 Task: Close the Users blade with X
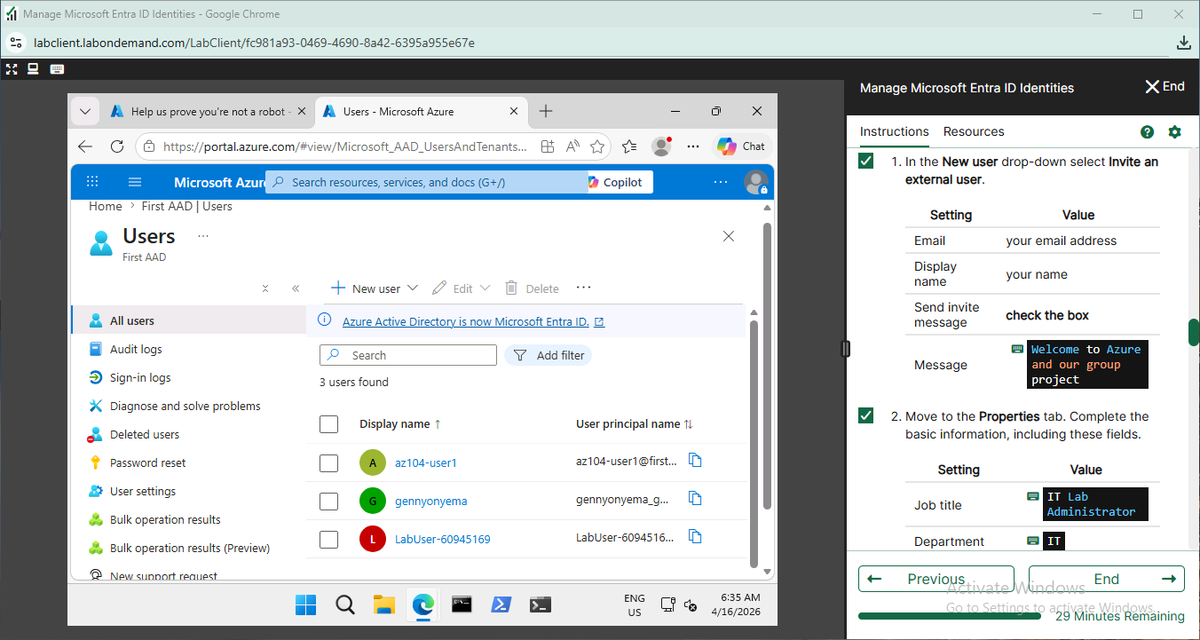click(x=728, y=236)
